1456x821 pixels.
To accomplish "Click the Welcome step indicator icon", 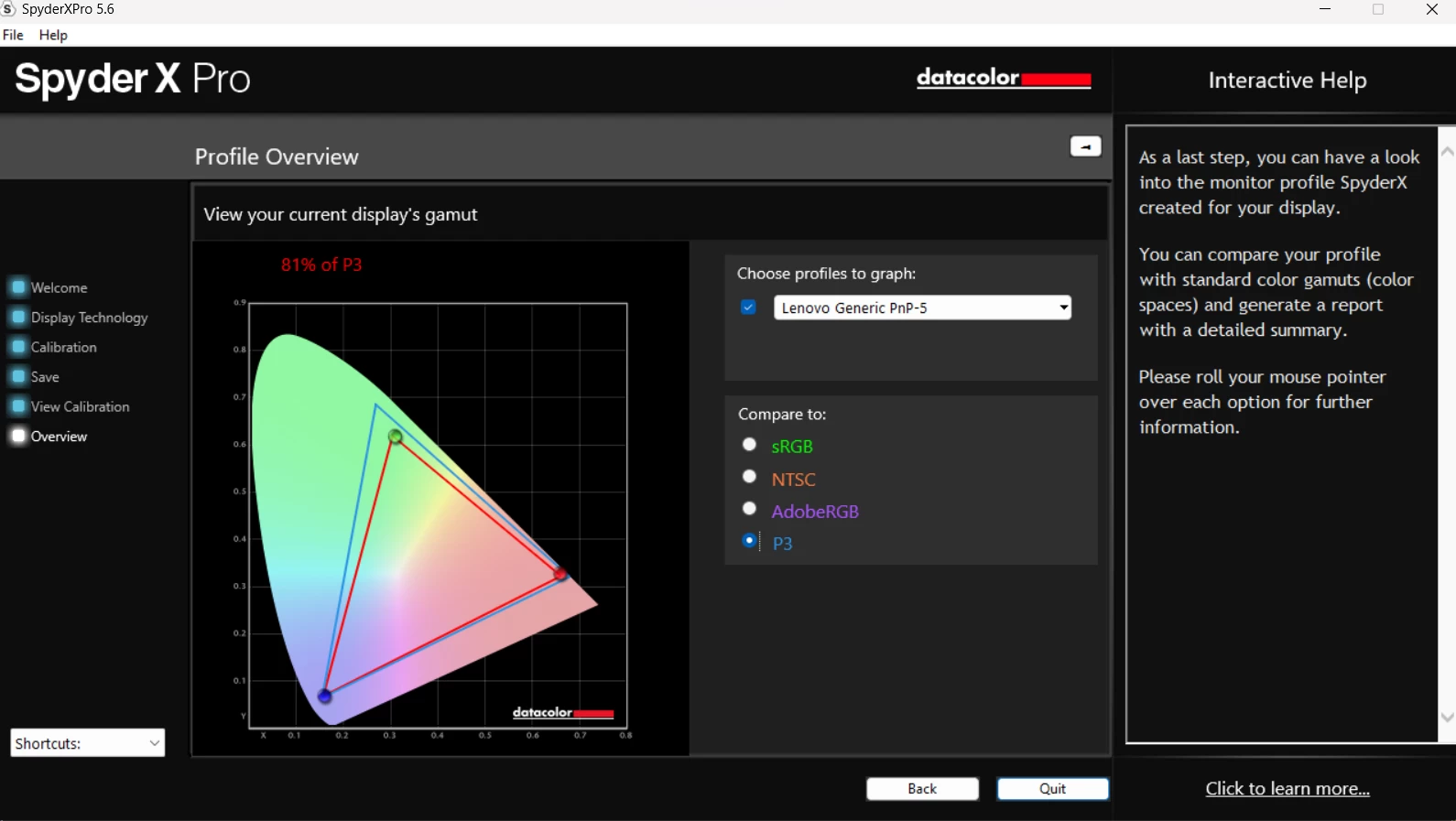I will 18,287.
